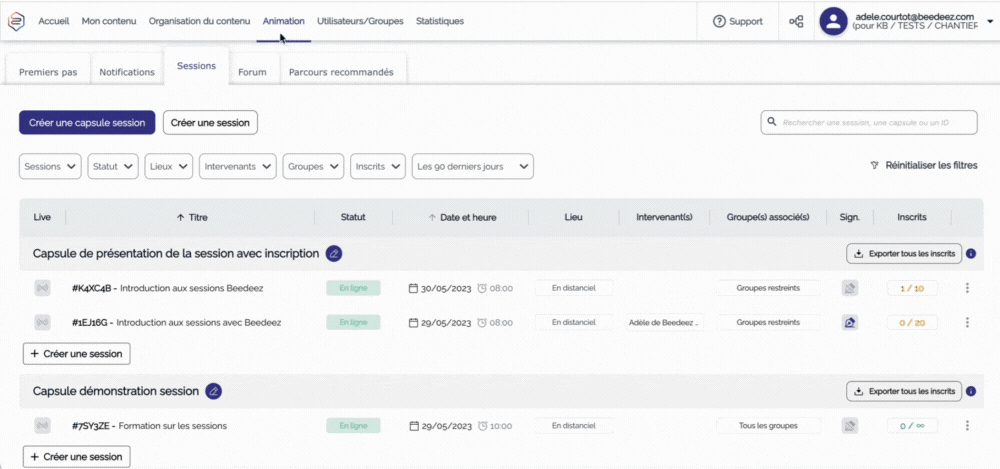The width and height of the screenshot is (1000, 469).
Task: Open the 'Les 90 derniers jours' dropdown
Action: pyautogui.click(x=472, y=166)
